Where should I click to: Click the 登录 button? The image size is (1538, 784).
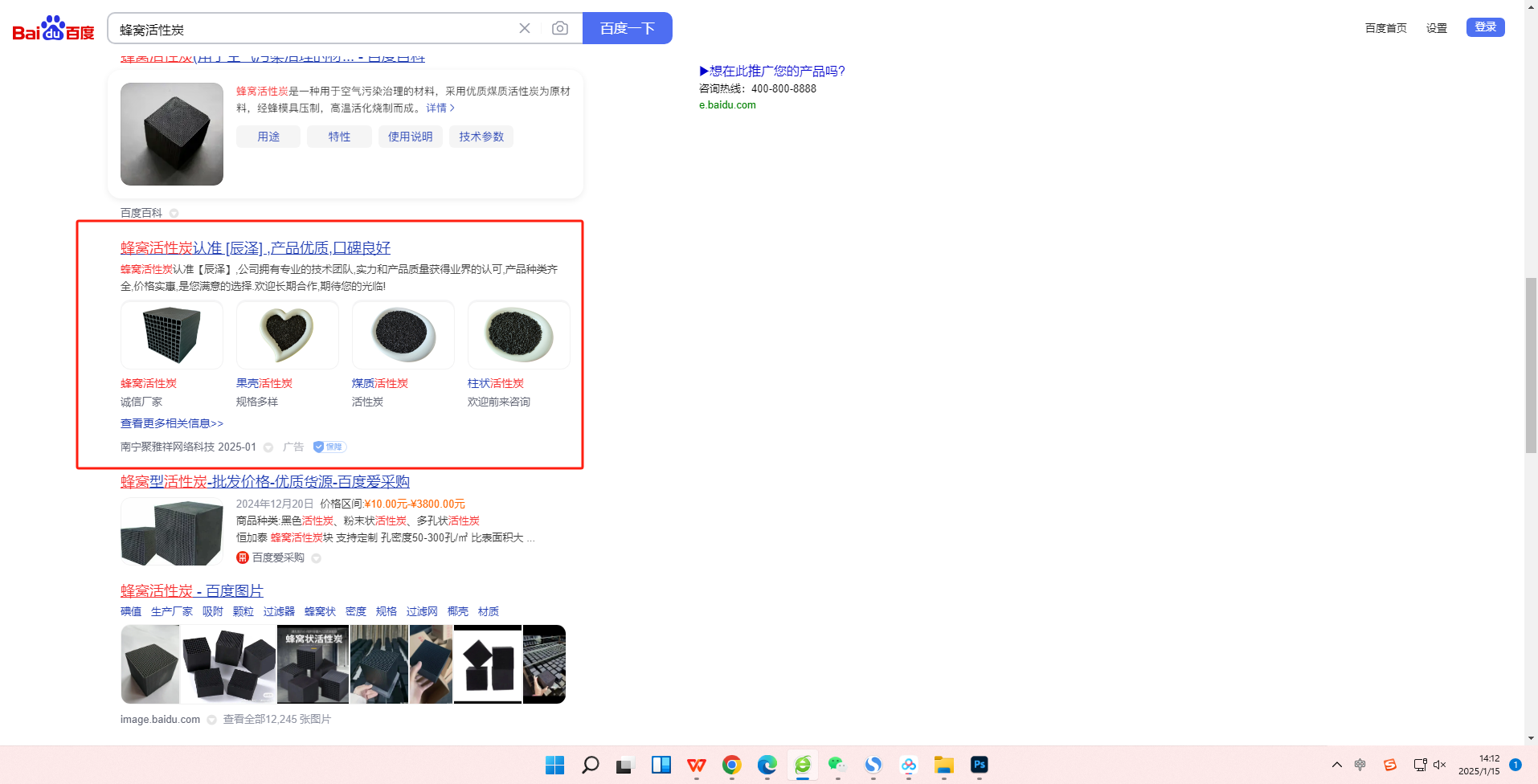coord(1486,27)
